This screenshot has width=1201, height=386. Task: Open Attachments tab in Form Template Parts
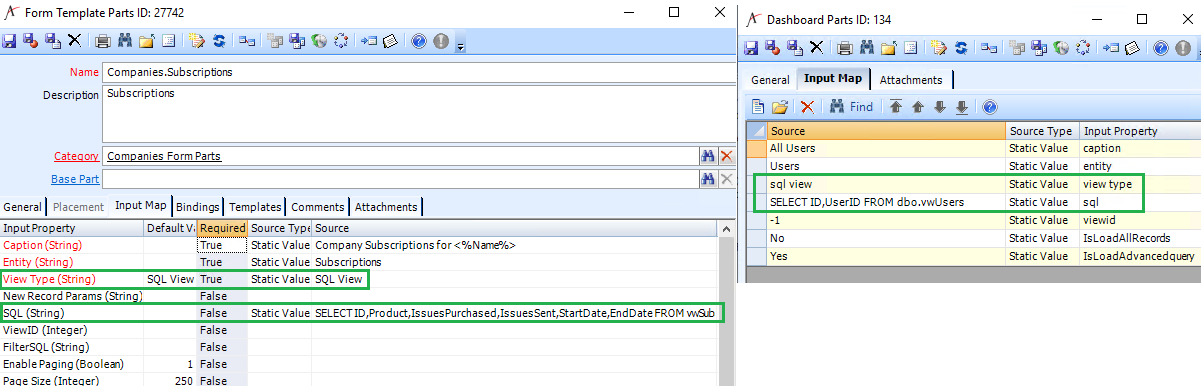pos(386,207)
